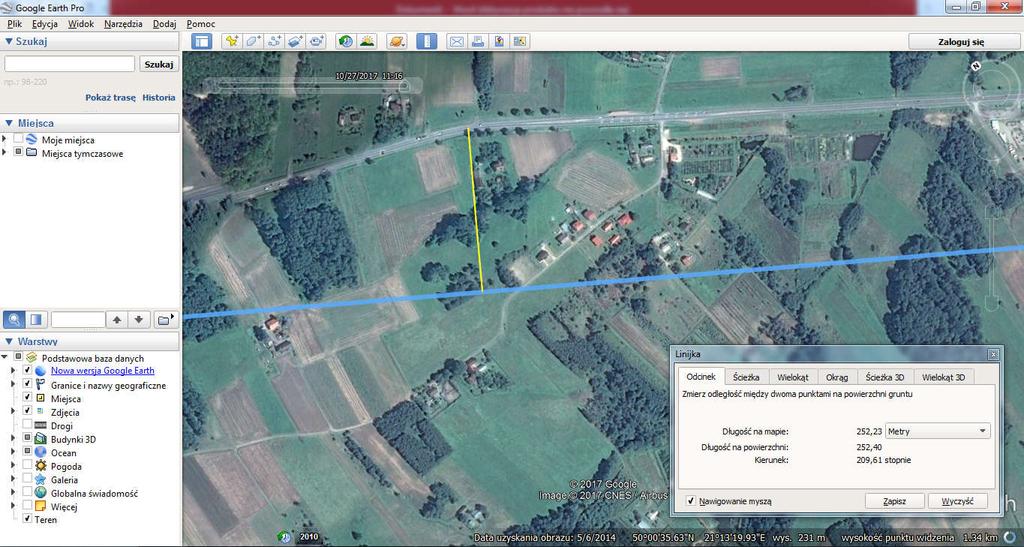Print the current view icon
1024x547 pixels.
click(x=477, y=41)
